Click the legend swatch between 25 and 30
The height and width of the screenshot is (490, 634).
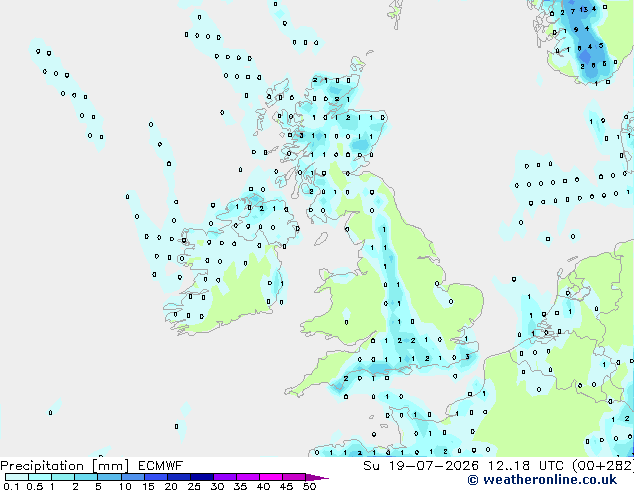202,477
